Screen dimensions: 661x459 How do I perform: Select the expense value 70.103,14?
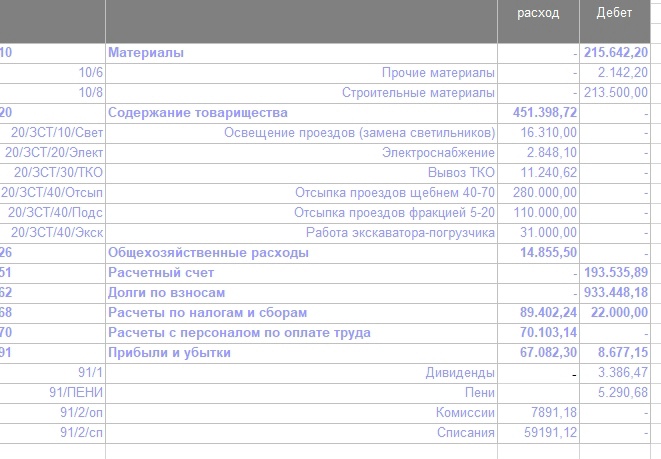548,333
